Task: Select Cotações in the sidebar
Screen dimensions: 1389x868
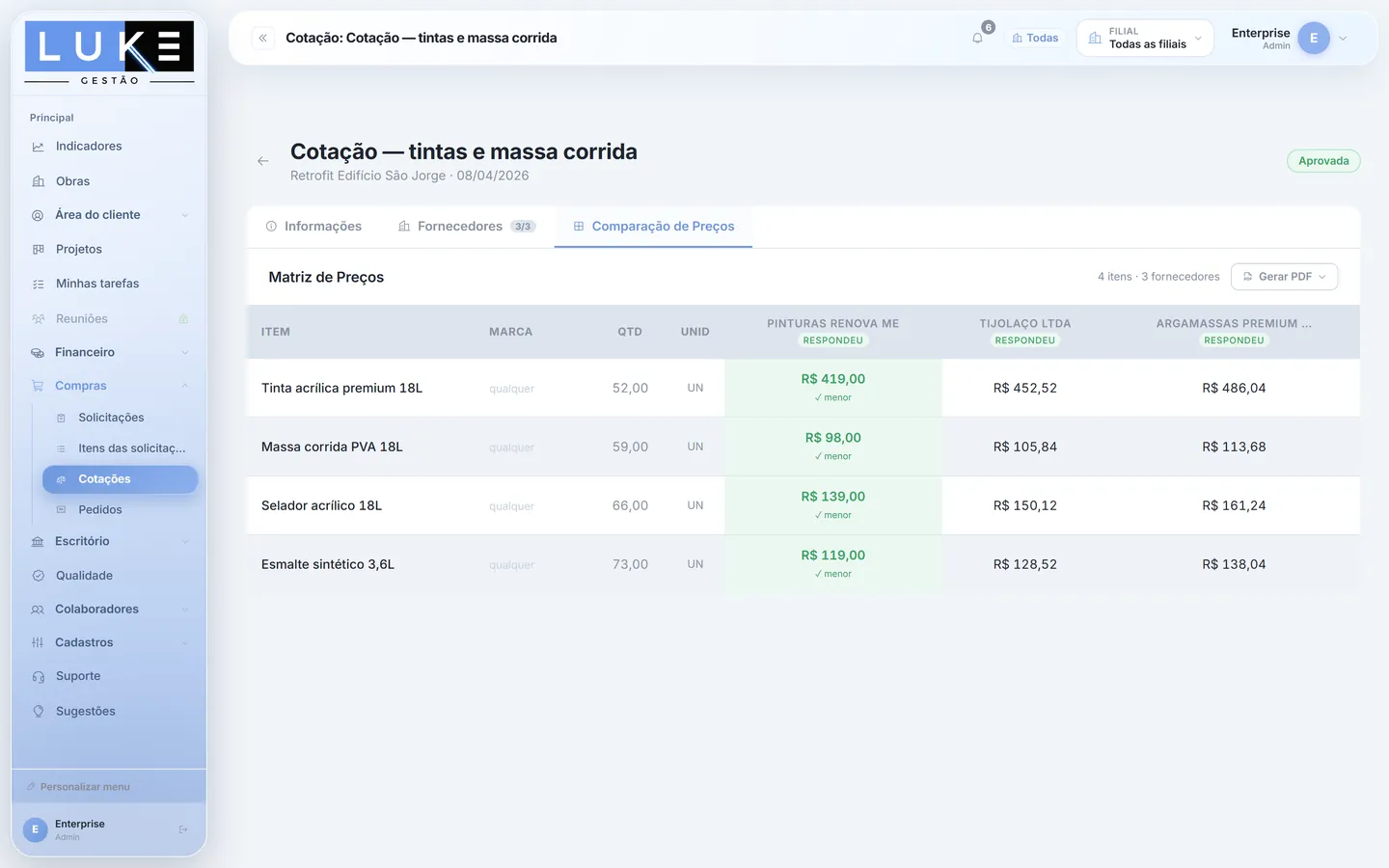Action: 121,479
